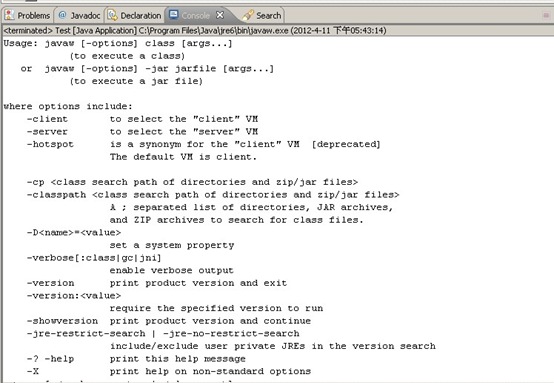
Task: Click the terminated Test Java Application header
Action: [195, 31]
